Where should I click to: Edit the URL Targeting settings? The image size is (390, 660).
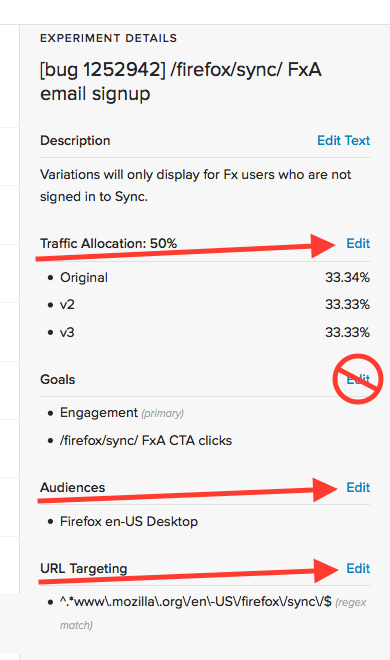pos(358,569)
